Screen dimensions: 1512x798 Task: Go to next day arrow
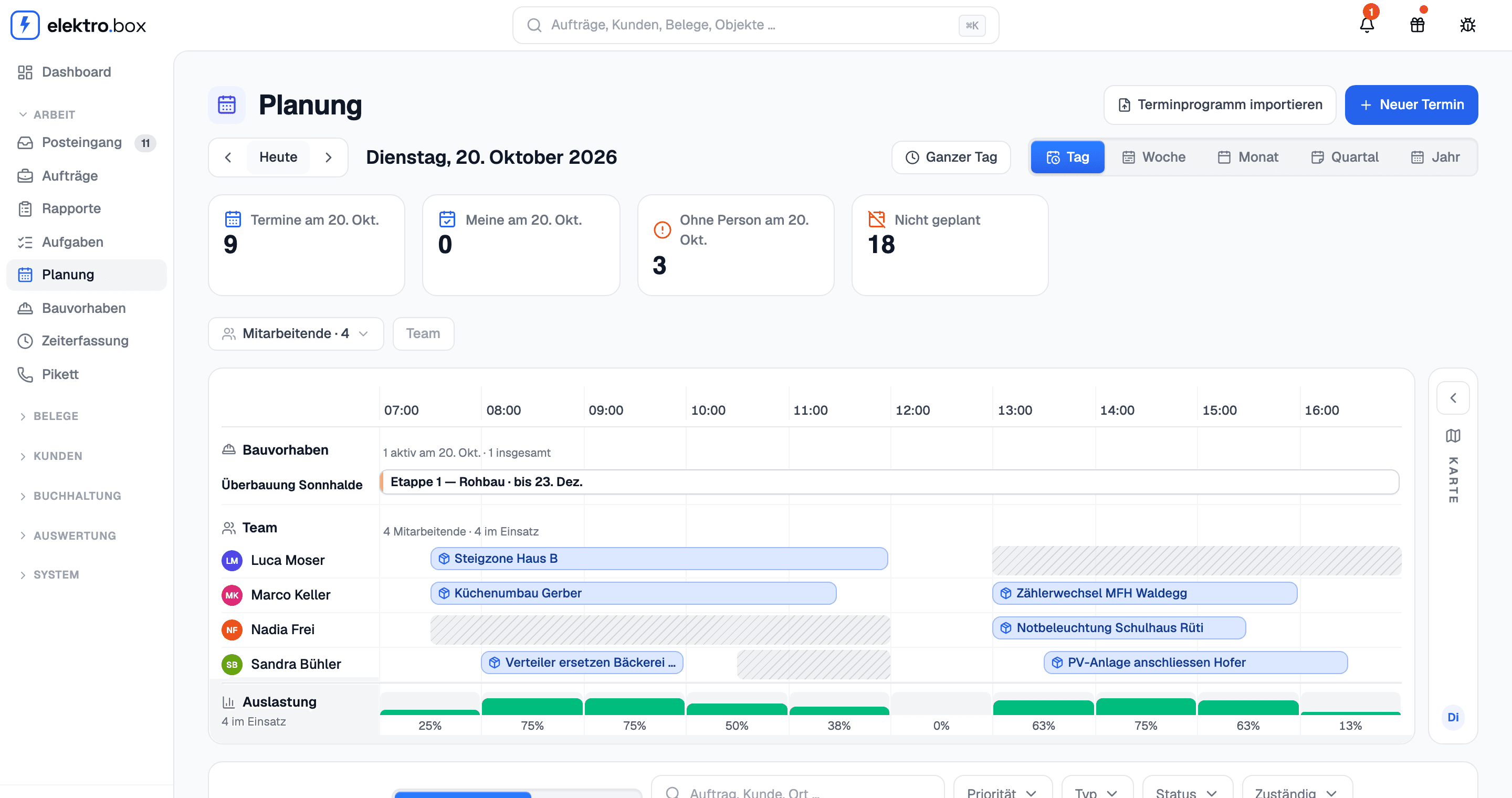(329, 157)
